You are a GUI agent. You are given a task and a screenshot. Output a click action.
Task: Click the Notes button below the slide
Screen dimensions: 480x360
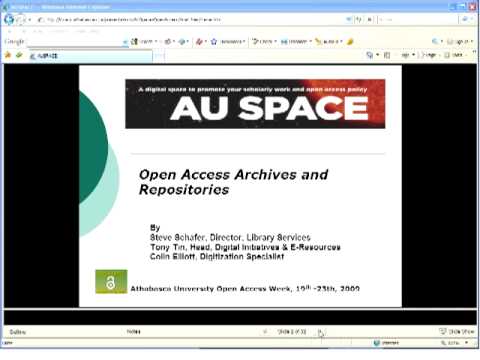click(x=134, y=332)
